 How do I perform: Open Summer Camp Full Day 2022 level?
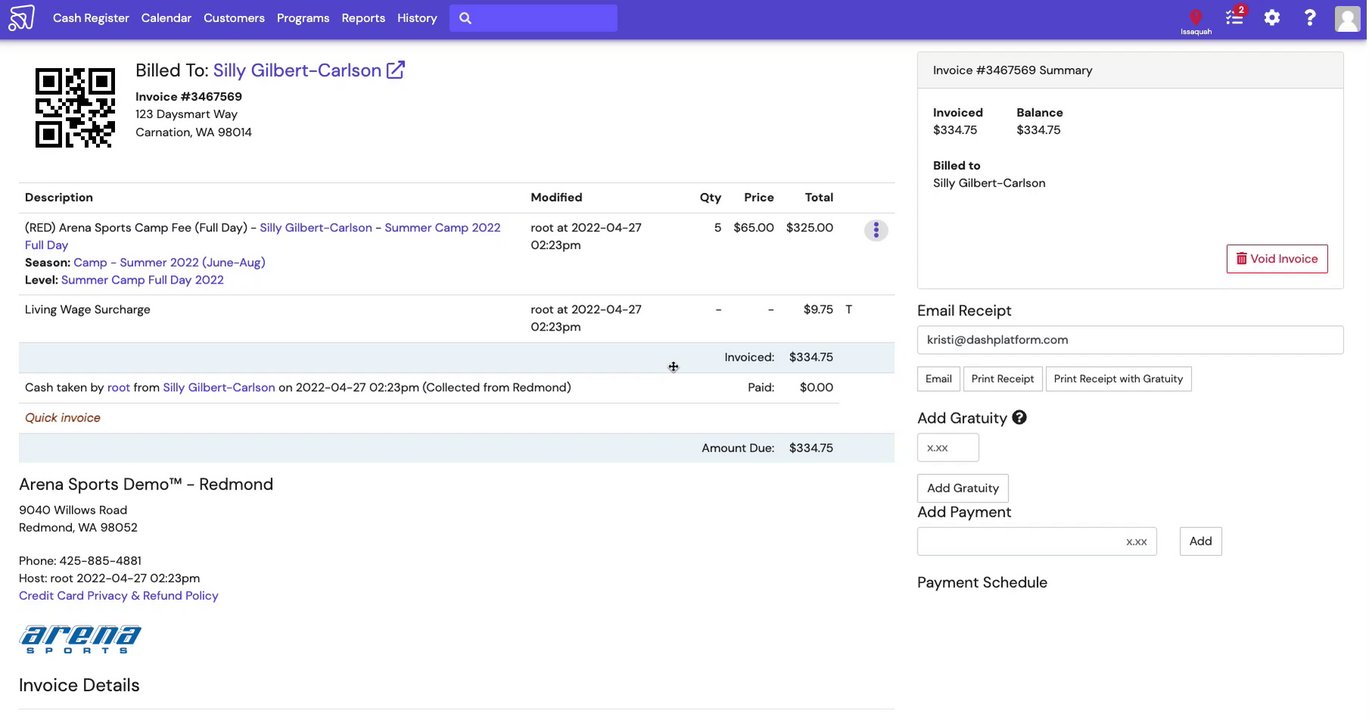click(142, 280)
